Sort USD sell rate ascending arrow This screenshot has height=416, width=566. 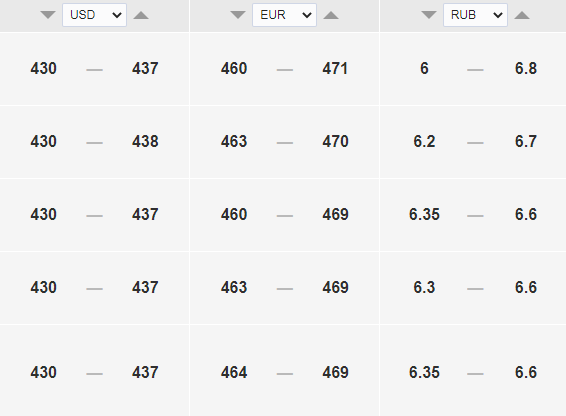pyautogui.click(x=141, y=15)
